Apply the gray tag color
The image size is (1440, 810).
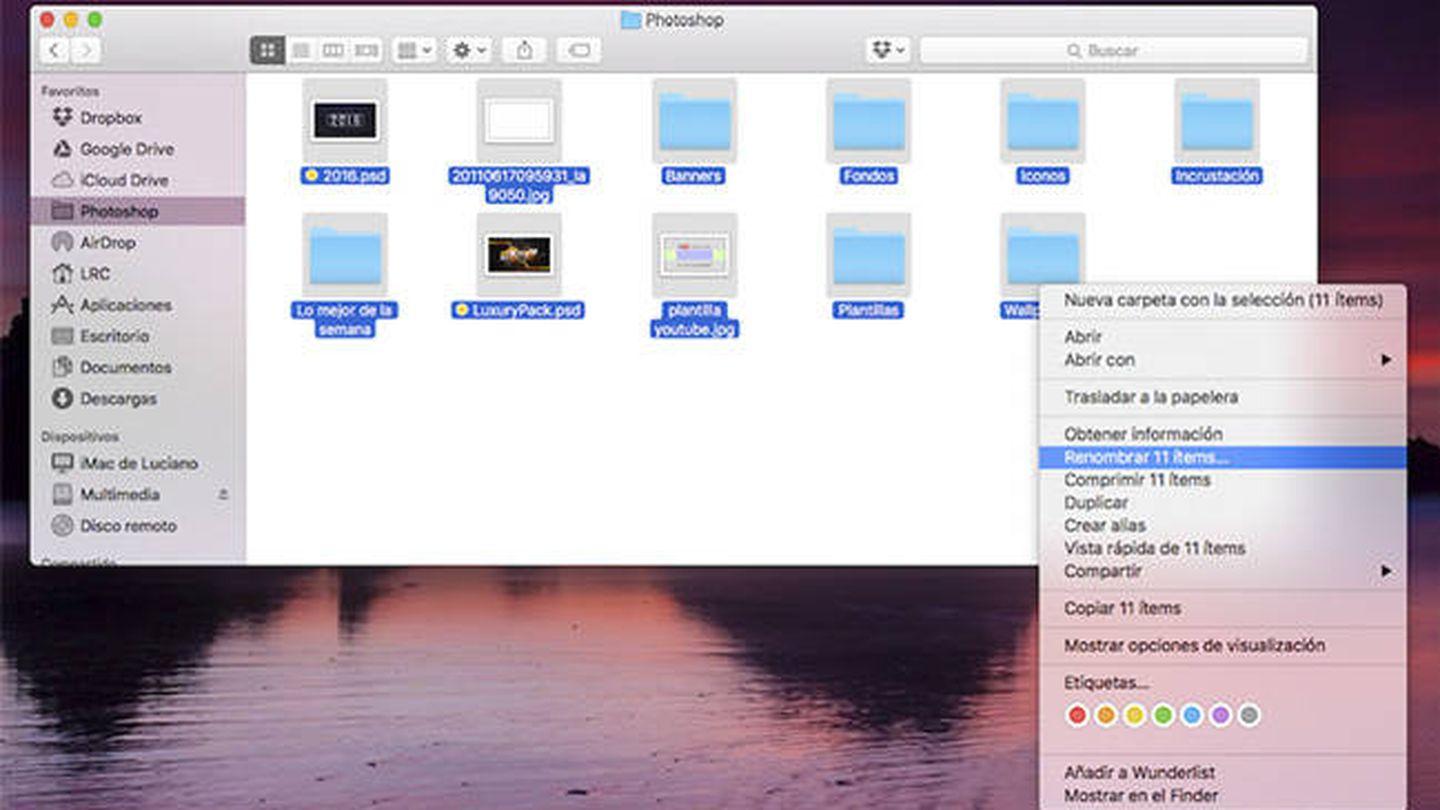point(1248,715)
